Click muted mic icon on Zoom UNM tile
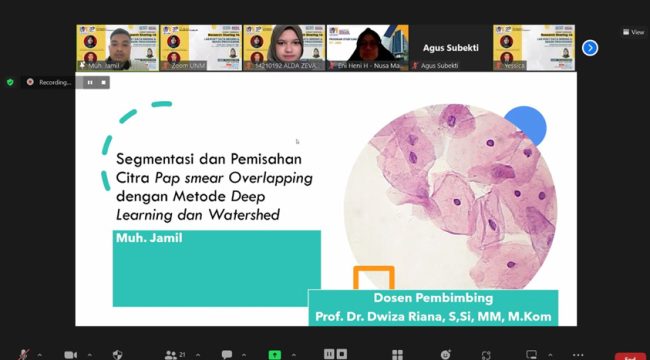The height and width of the screenshot is (360, 650). pyautogui.click(x=165, y=66)
